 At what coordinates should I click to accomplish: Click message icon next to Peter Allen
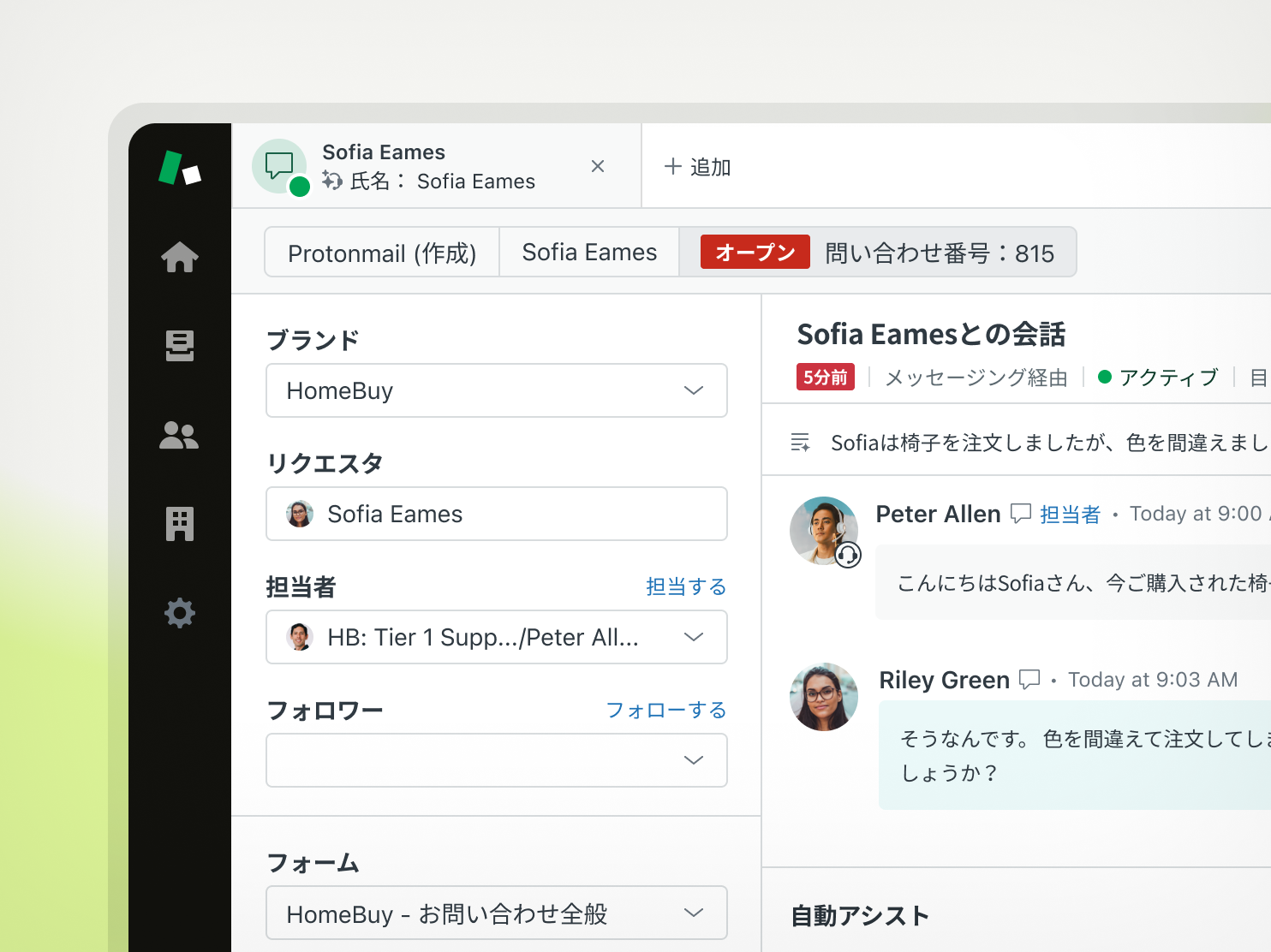(x=1021, y=514)
